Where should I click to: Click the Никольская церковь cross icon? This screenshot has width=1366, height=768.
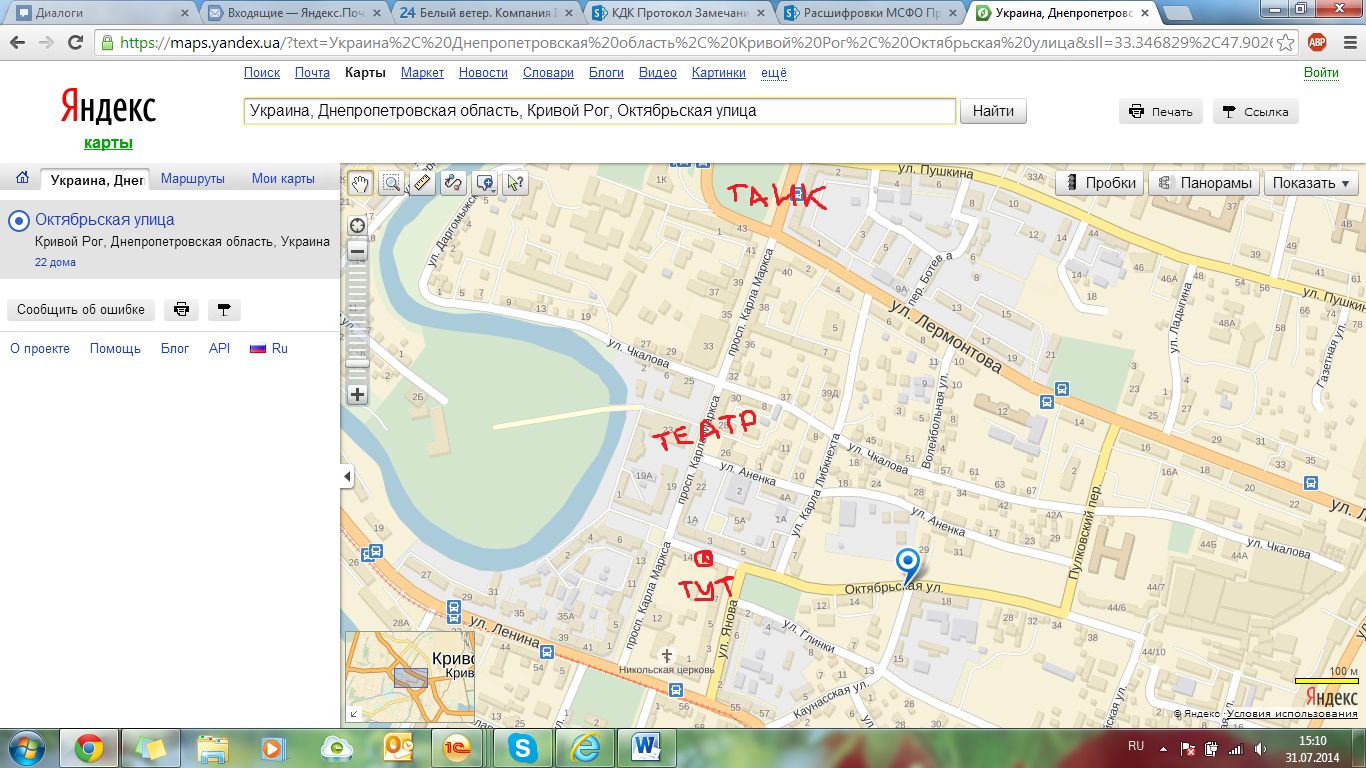pyautogui.click(x=667, y=654)
